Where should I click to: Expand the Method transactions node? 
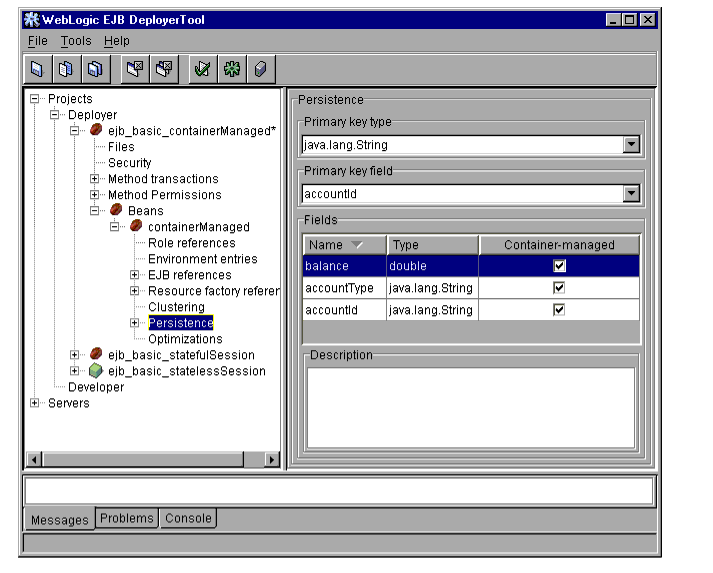coord(94,179)
